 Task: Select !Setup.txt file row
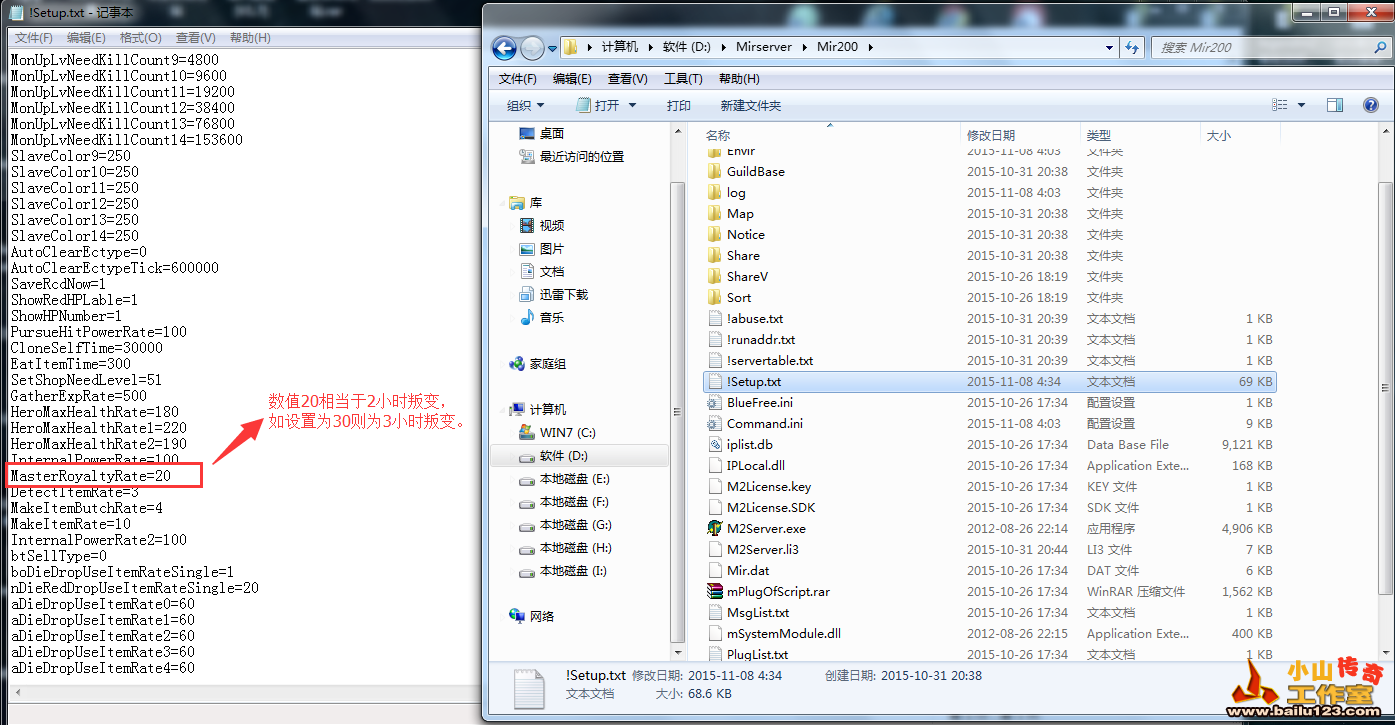tap(989, 381)
